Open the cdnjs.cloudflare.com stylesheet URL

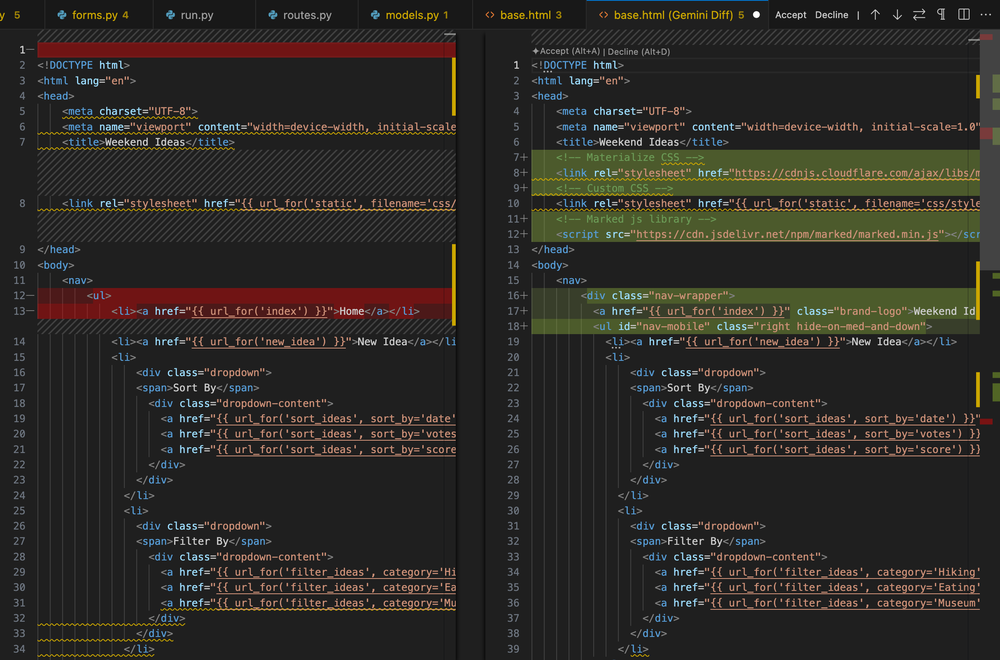tap(857, 173)
